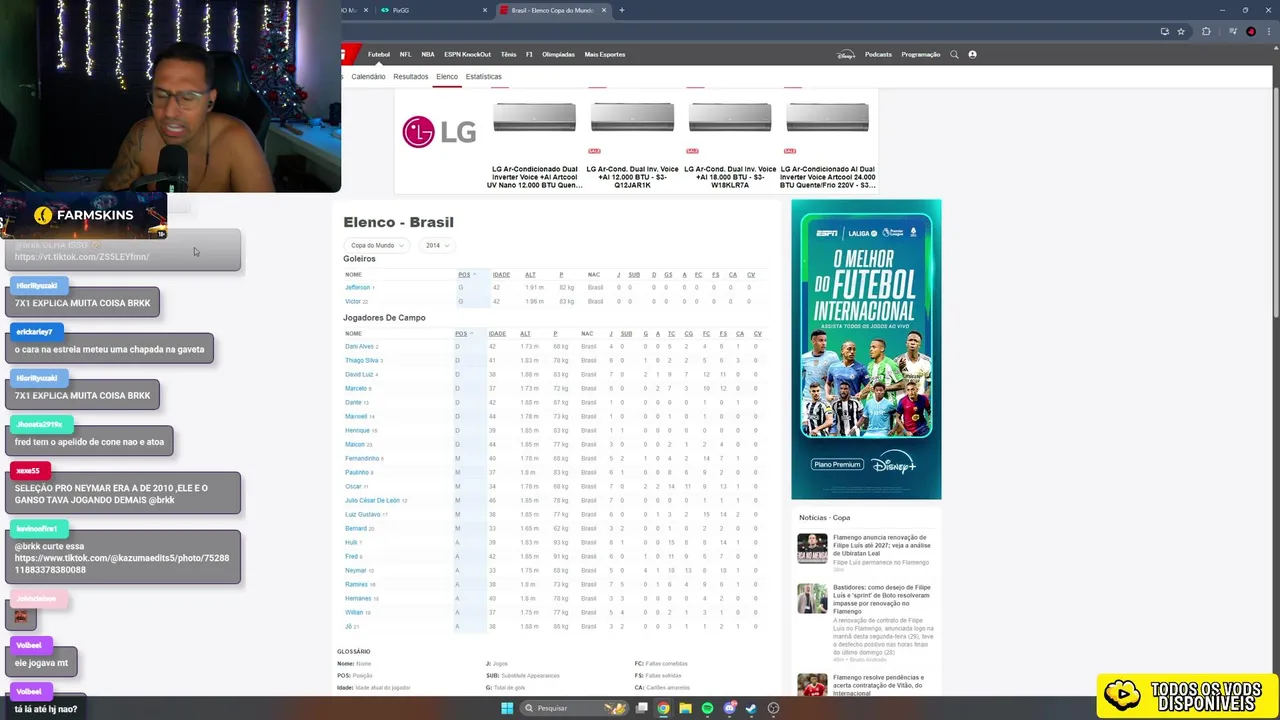Switch to the Estatísticas tab
The height and width of the screenshot is (720, 1280).
click(x=483, y=76)
